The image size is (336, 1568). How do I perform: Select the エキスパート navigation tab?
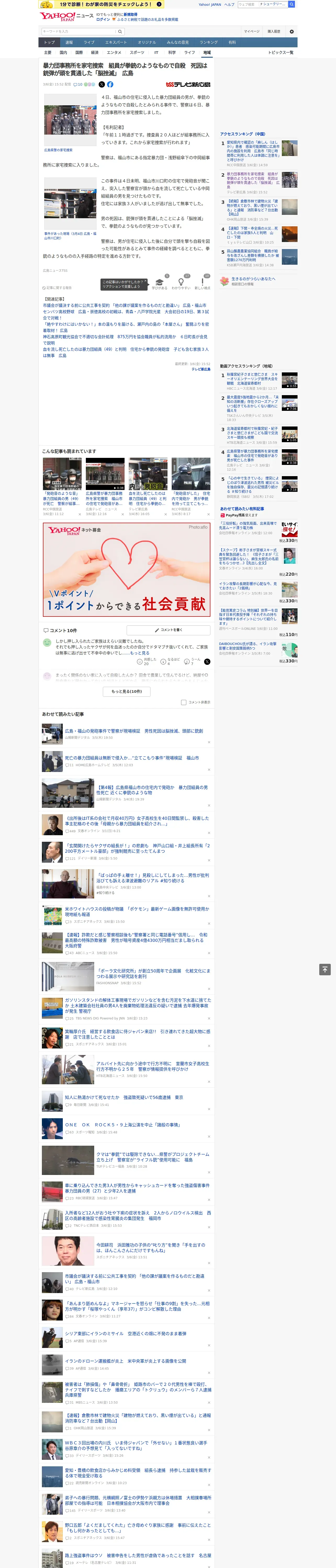[x=116, y=43]
